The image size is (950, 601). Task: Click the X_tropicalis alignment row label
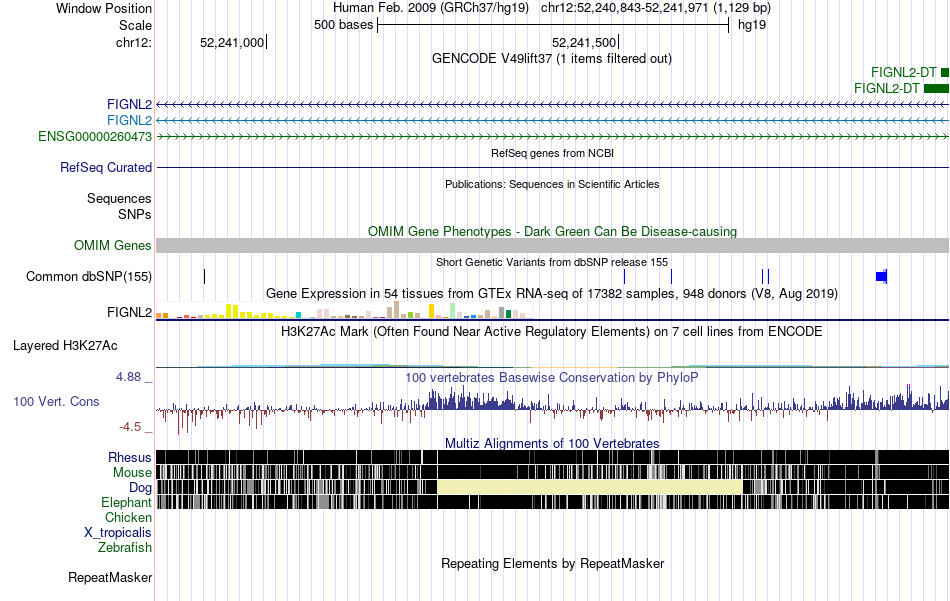click(x=118, y=533)
